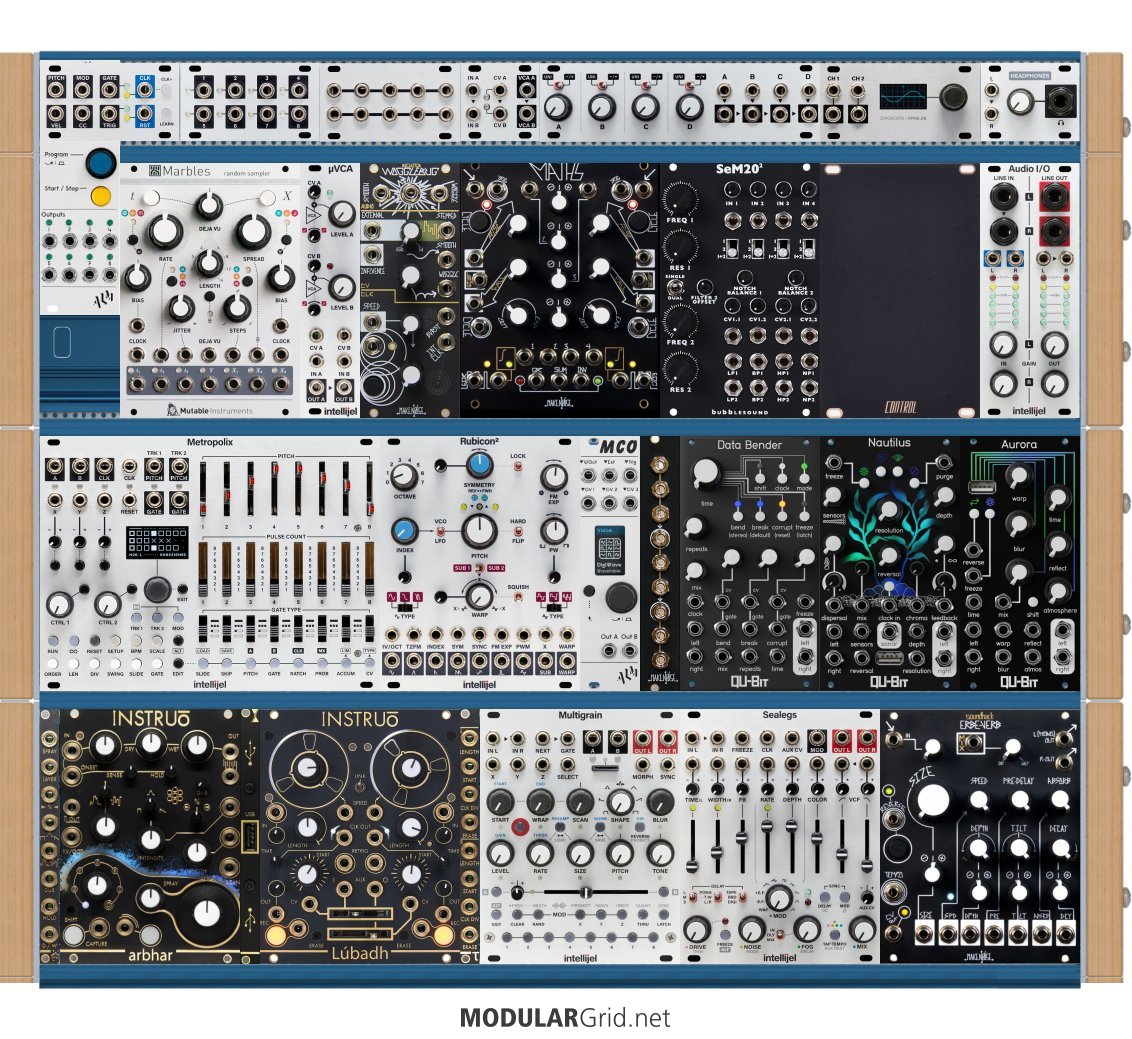Tap the Multigrain LATCH button
The image size is (1132, 1039).
663,916
